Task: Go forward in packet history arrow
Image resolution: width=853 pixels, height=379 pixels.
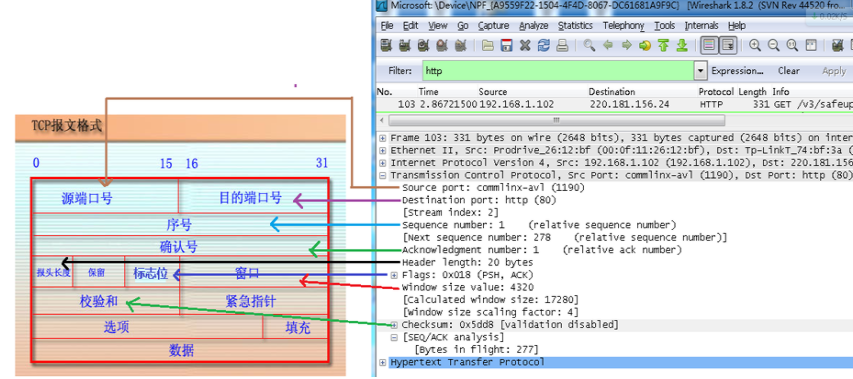Action: pos(627,46)
